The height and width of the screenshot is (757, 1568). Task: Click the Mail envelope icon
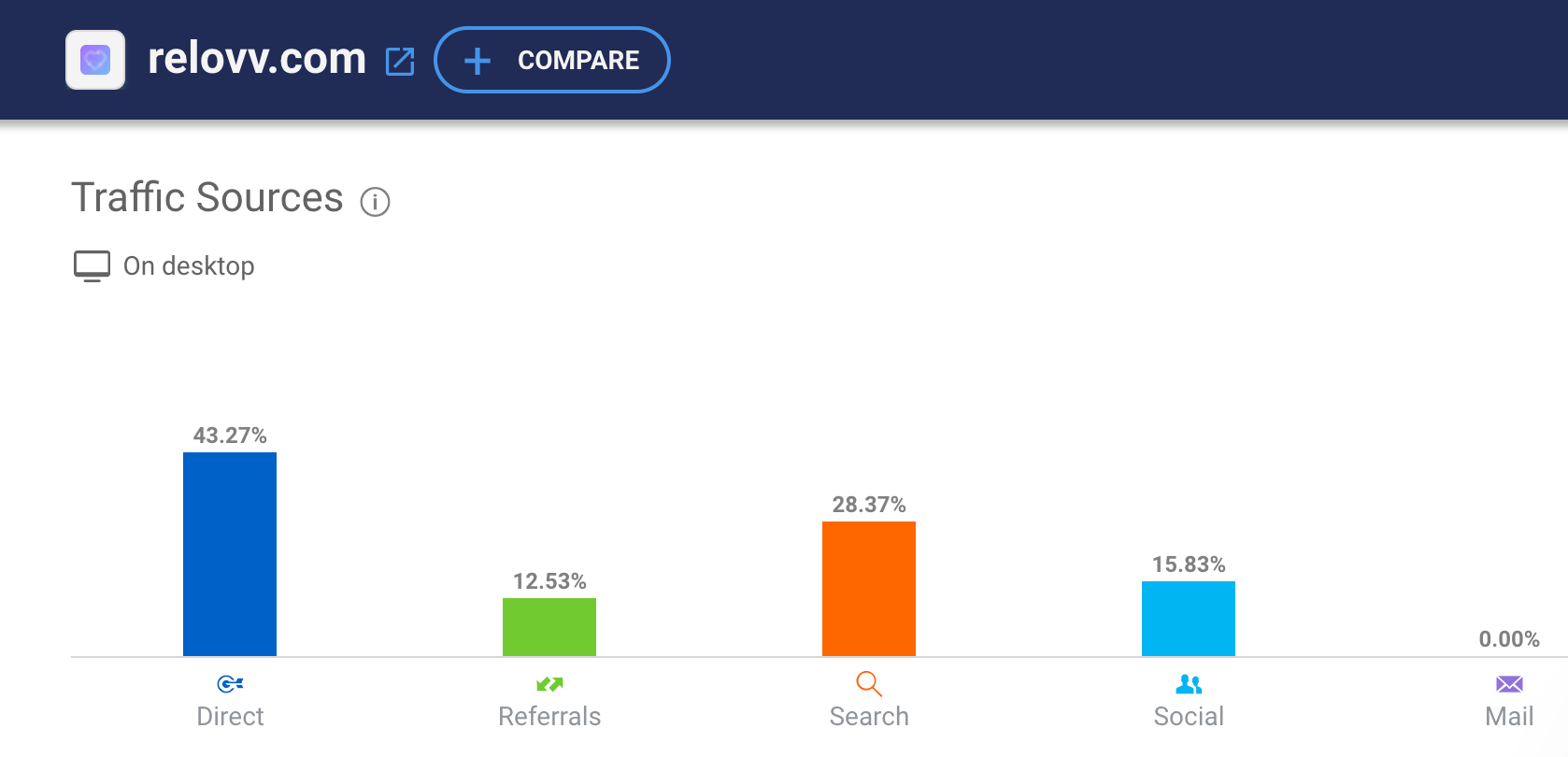(x=1509, y=684)
